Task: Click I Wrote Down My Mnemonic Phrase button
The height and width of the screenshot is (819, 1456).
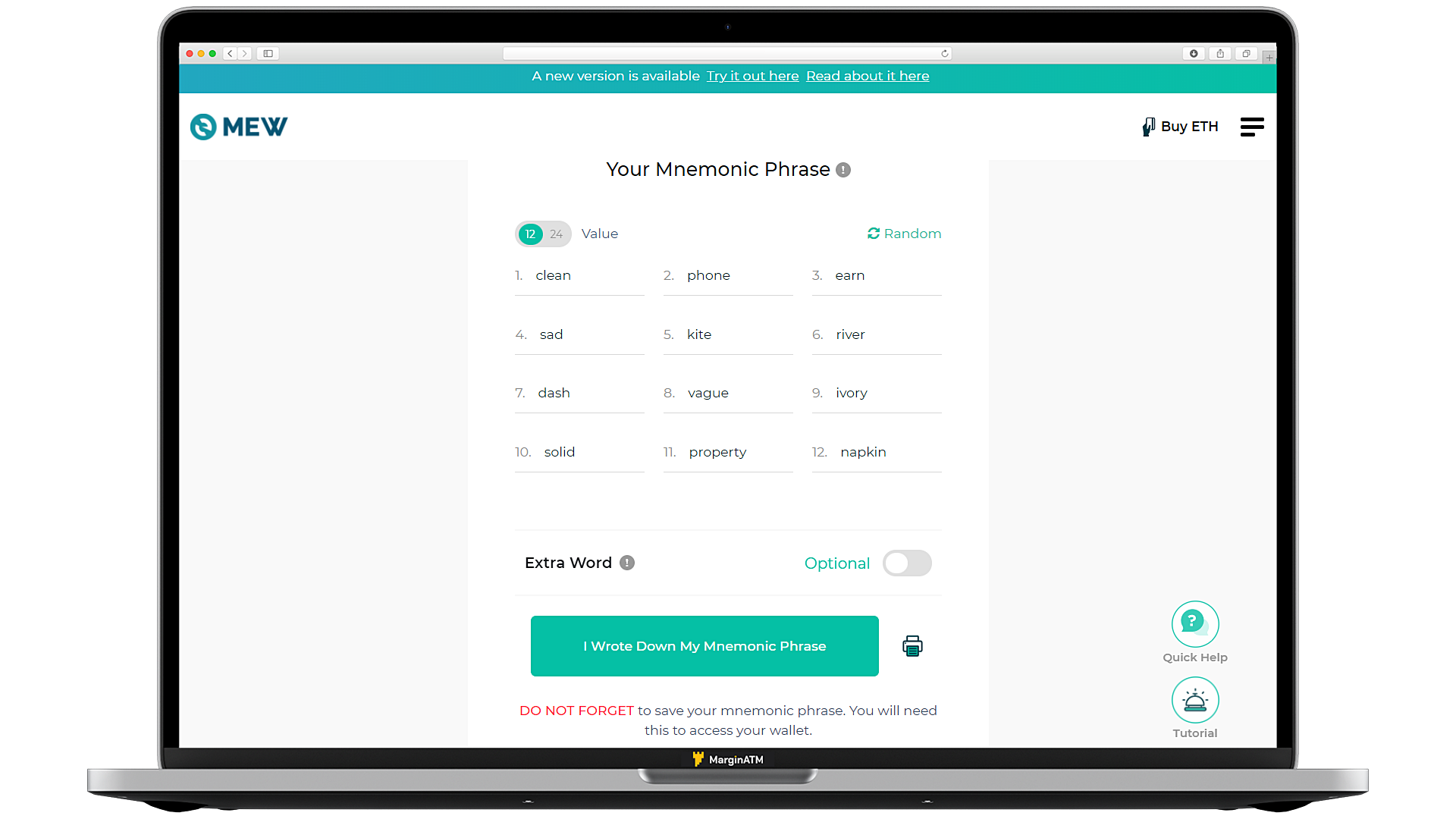Action: (705, 645)
